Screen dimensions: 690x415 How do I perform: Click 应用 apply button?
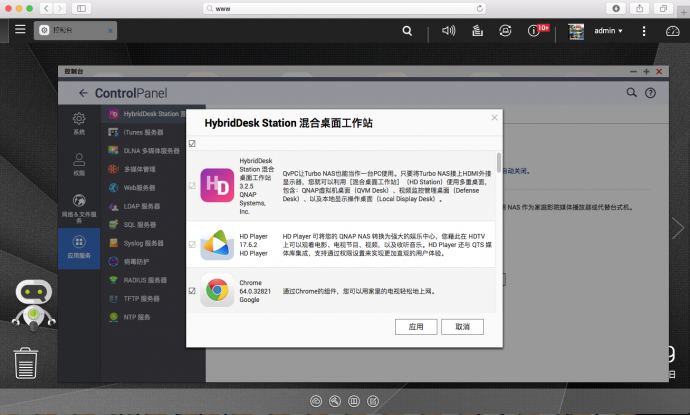pos(416,327)
